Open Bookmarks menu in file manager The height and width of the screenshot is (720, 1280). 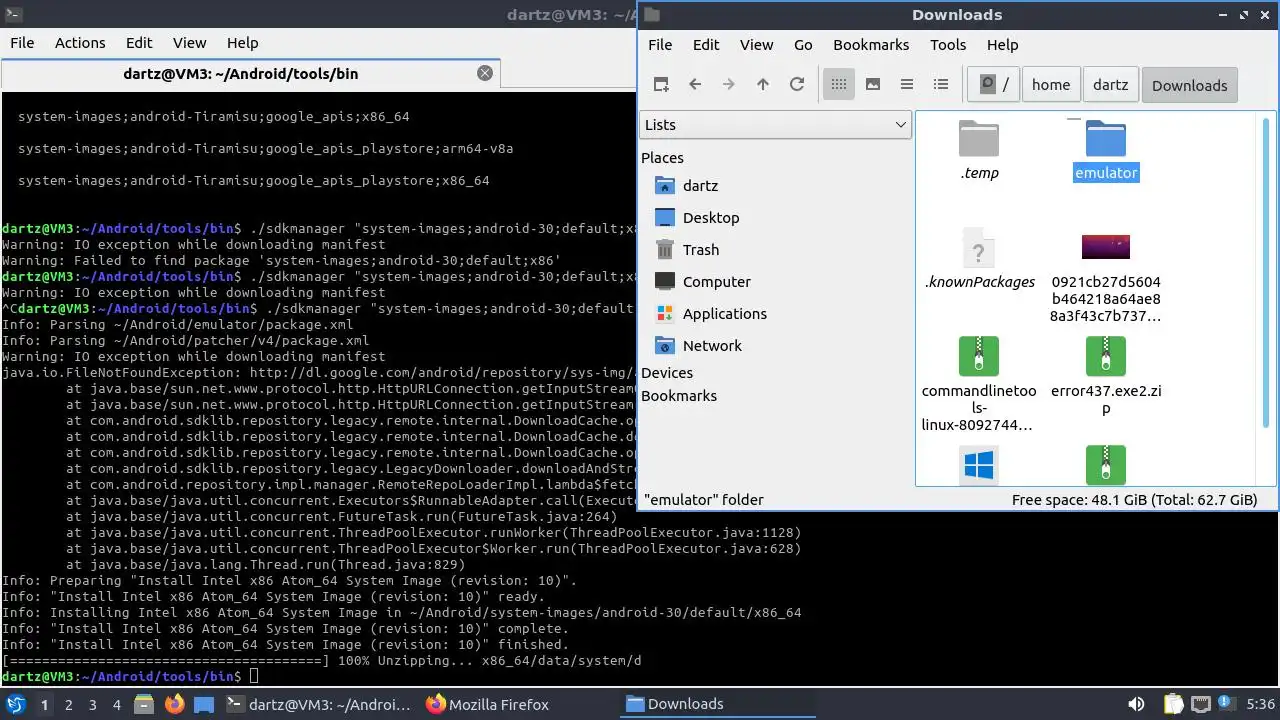[x=871, y=44]
